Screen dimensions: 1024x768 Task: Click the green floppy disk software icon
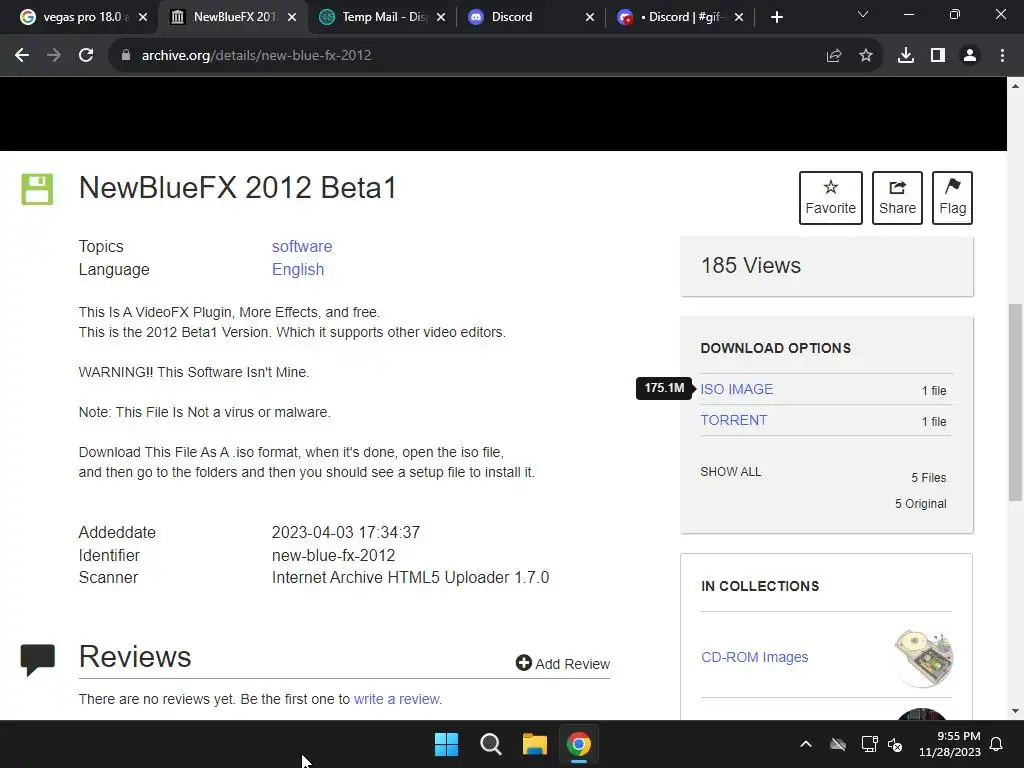pyautogui.click(x=37, y=189)
